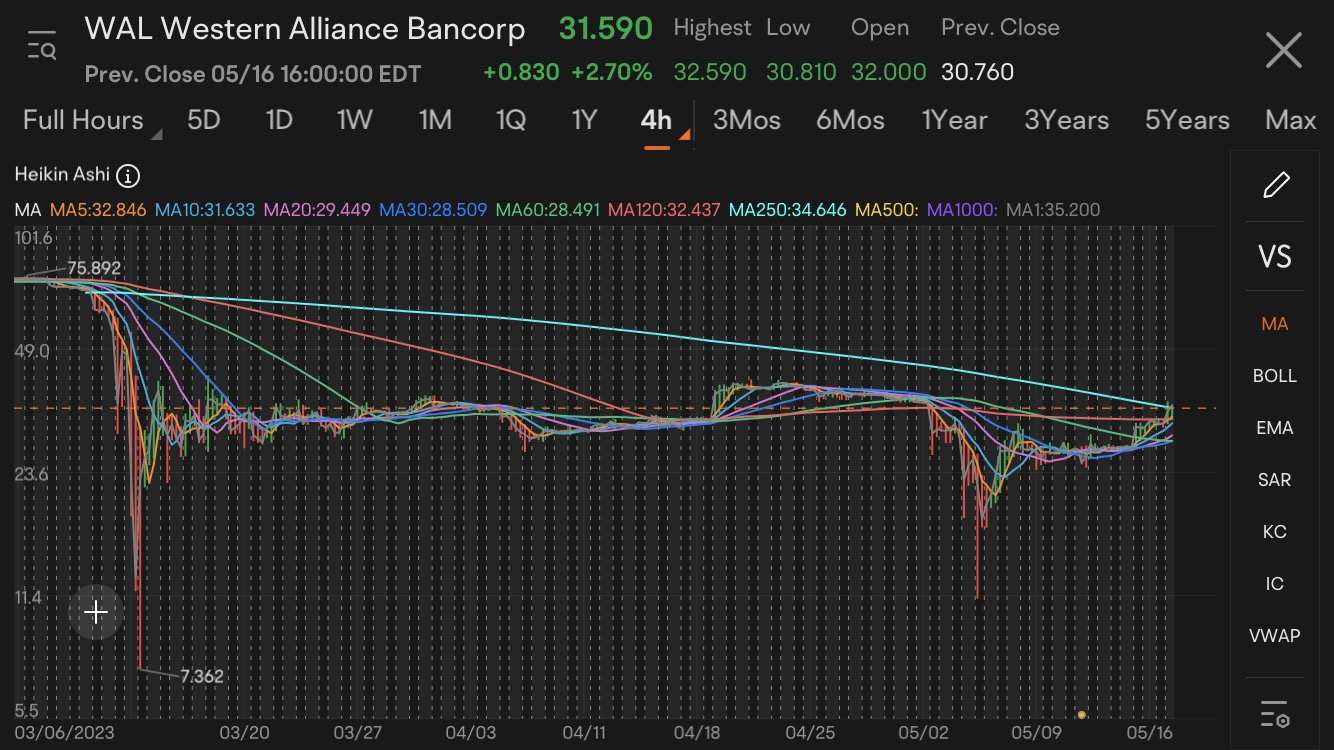The height and width of the screenshot is (750, 1334).
Task: Set chart range to 6Mos
Action: pos(850,121)
